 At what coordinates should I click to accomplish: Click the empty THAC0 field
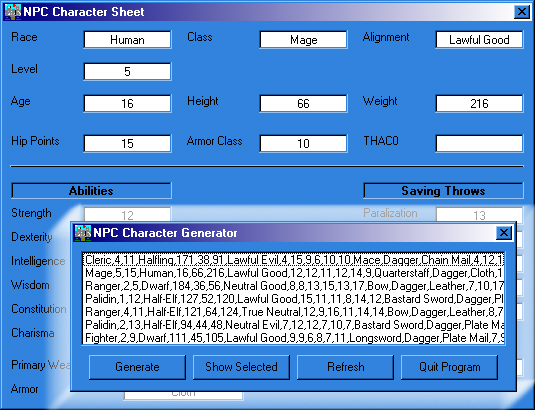pos(479,143)
